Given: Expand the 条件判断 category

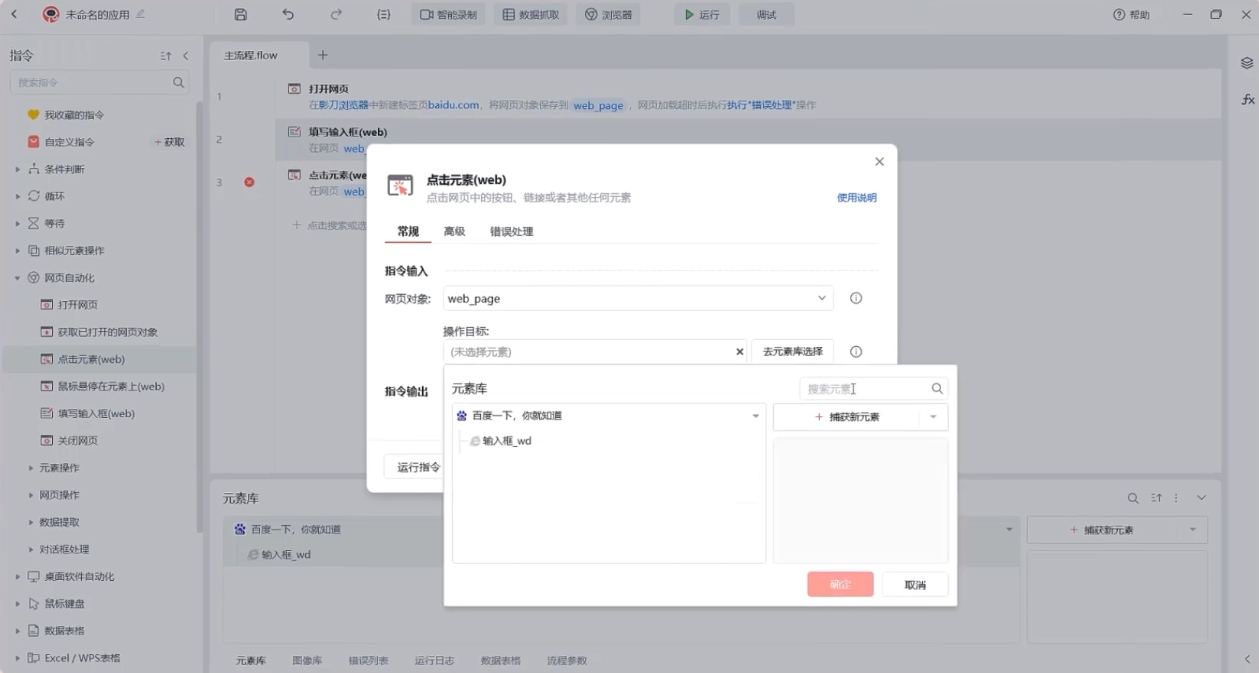Looking at the screenshot, I should pyautogui.click(x=17, y=169).
